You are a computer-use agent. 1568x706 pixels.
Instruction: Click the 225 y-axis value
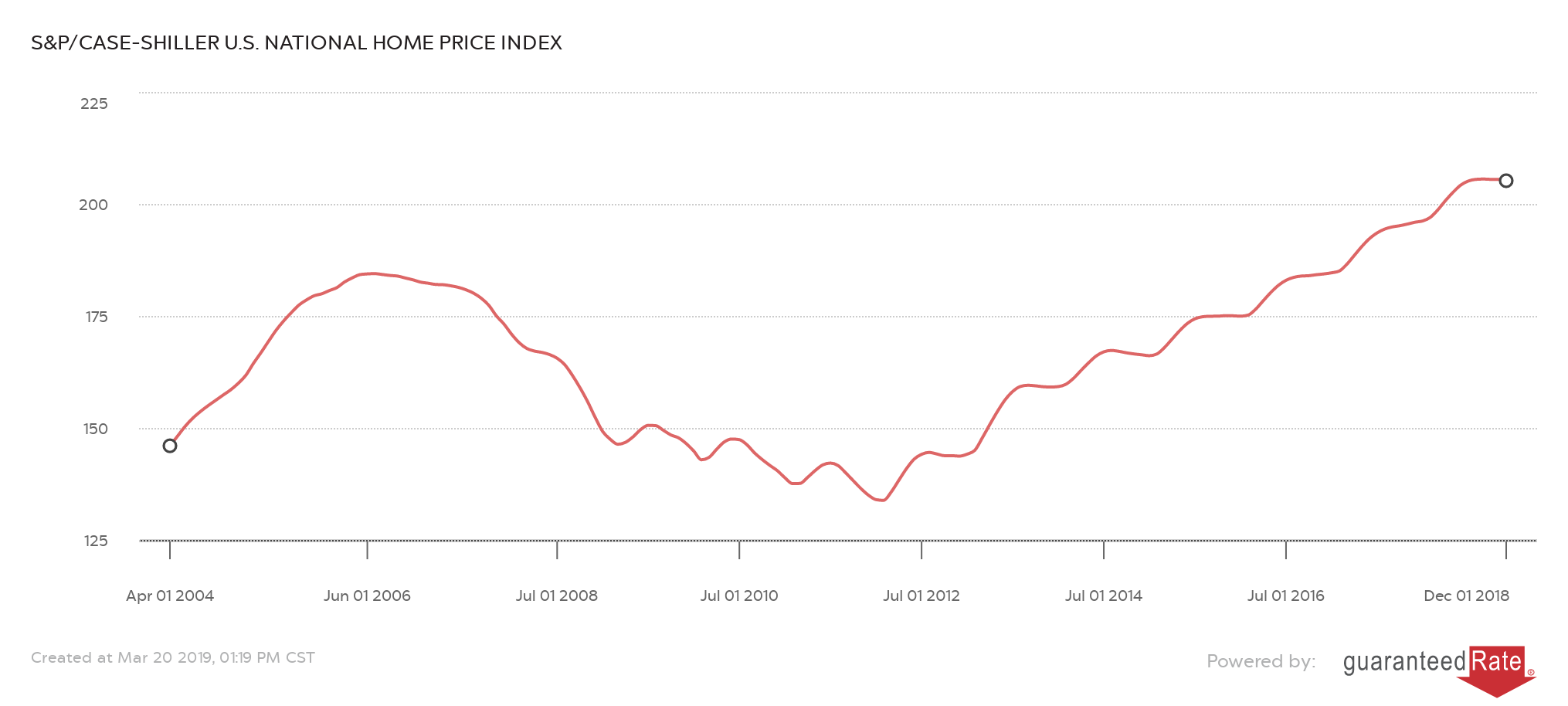(94, 104)
